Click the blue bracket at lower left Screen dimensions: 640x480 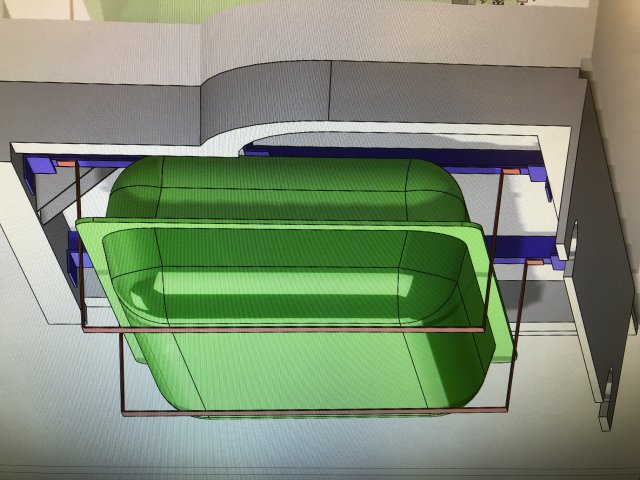[73, 267]
